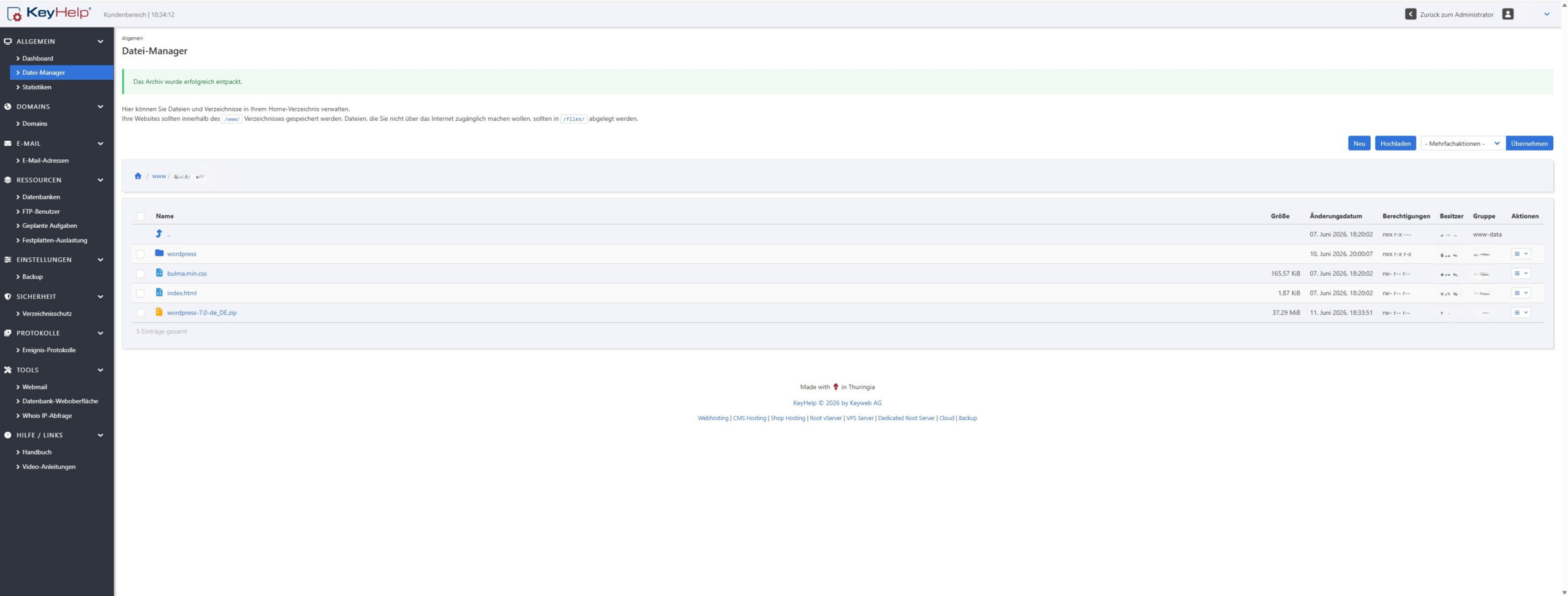Check the index.html checkbox

[140, 293]
